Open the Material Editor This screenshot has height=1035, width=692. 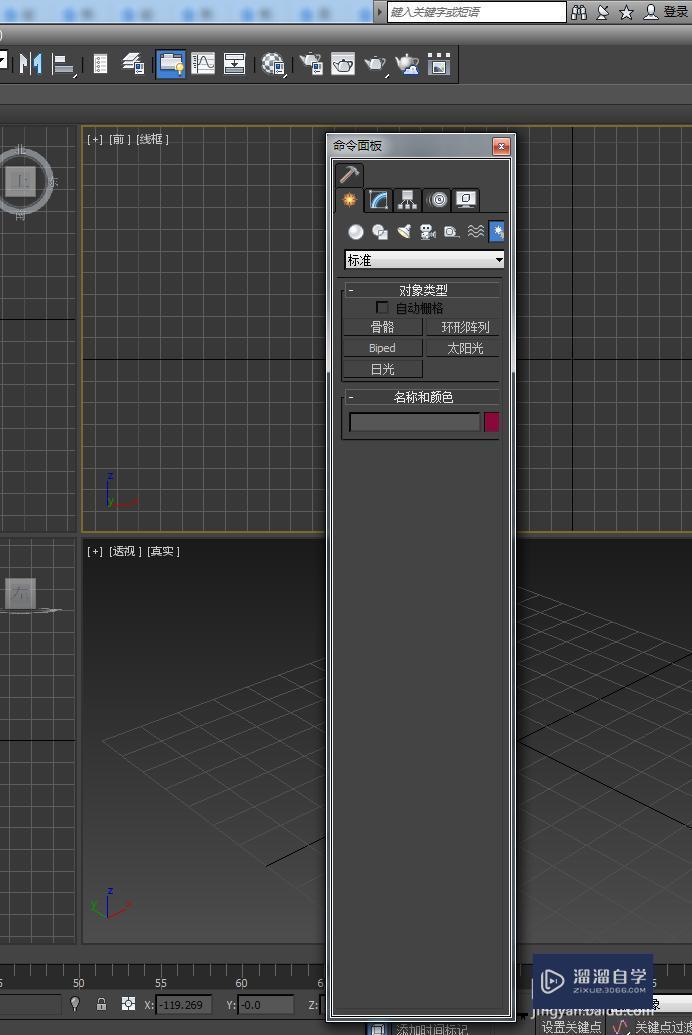273,64
